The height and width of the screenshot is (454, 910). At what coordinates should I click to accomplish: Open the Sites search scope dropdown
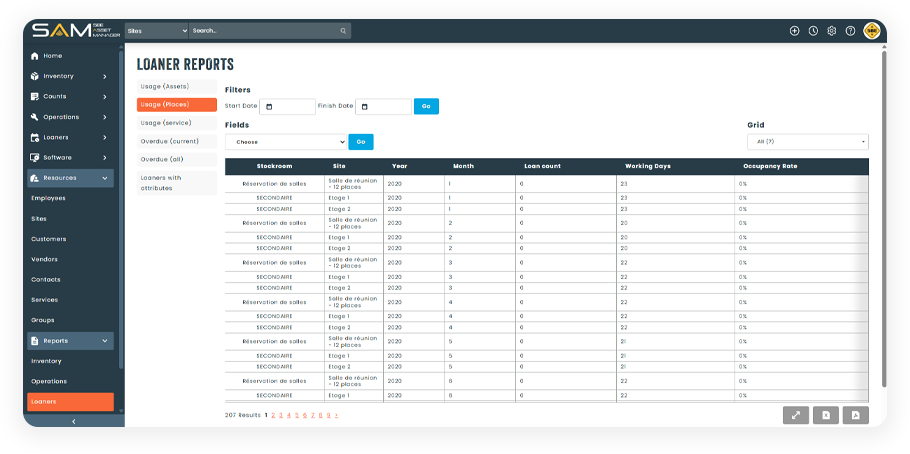point(156,31)
